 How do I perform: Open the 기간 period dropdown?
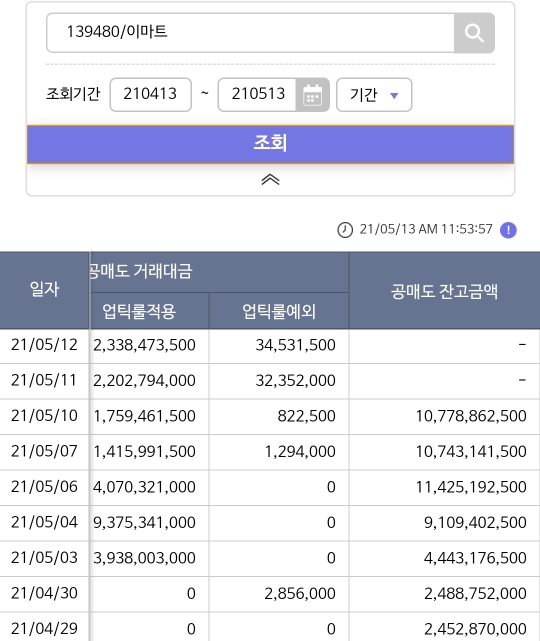(374, 95)
